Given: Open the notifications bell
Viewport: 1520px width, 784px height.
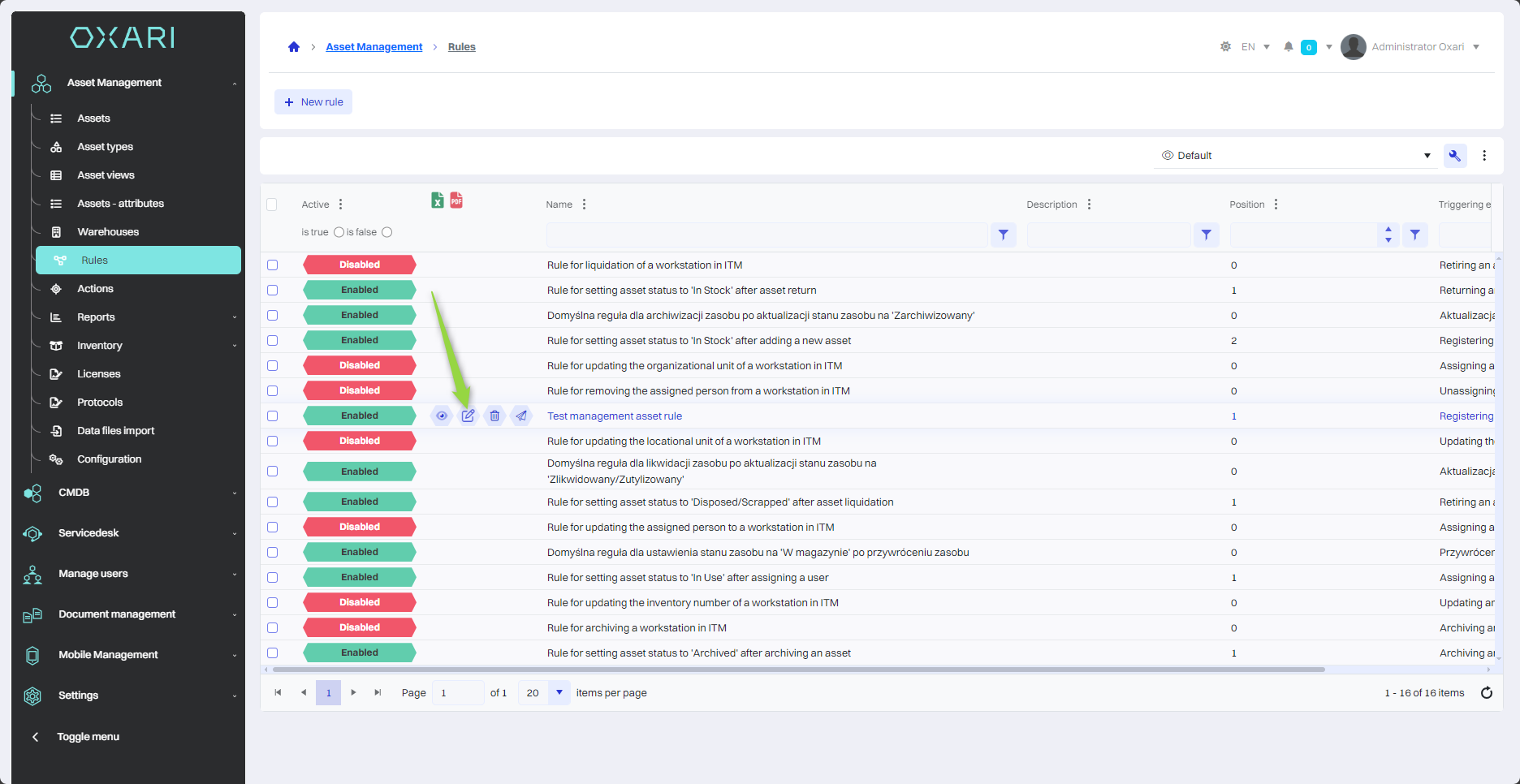Looking at the screenshot, I should [x=1288, y=47].
